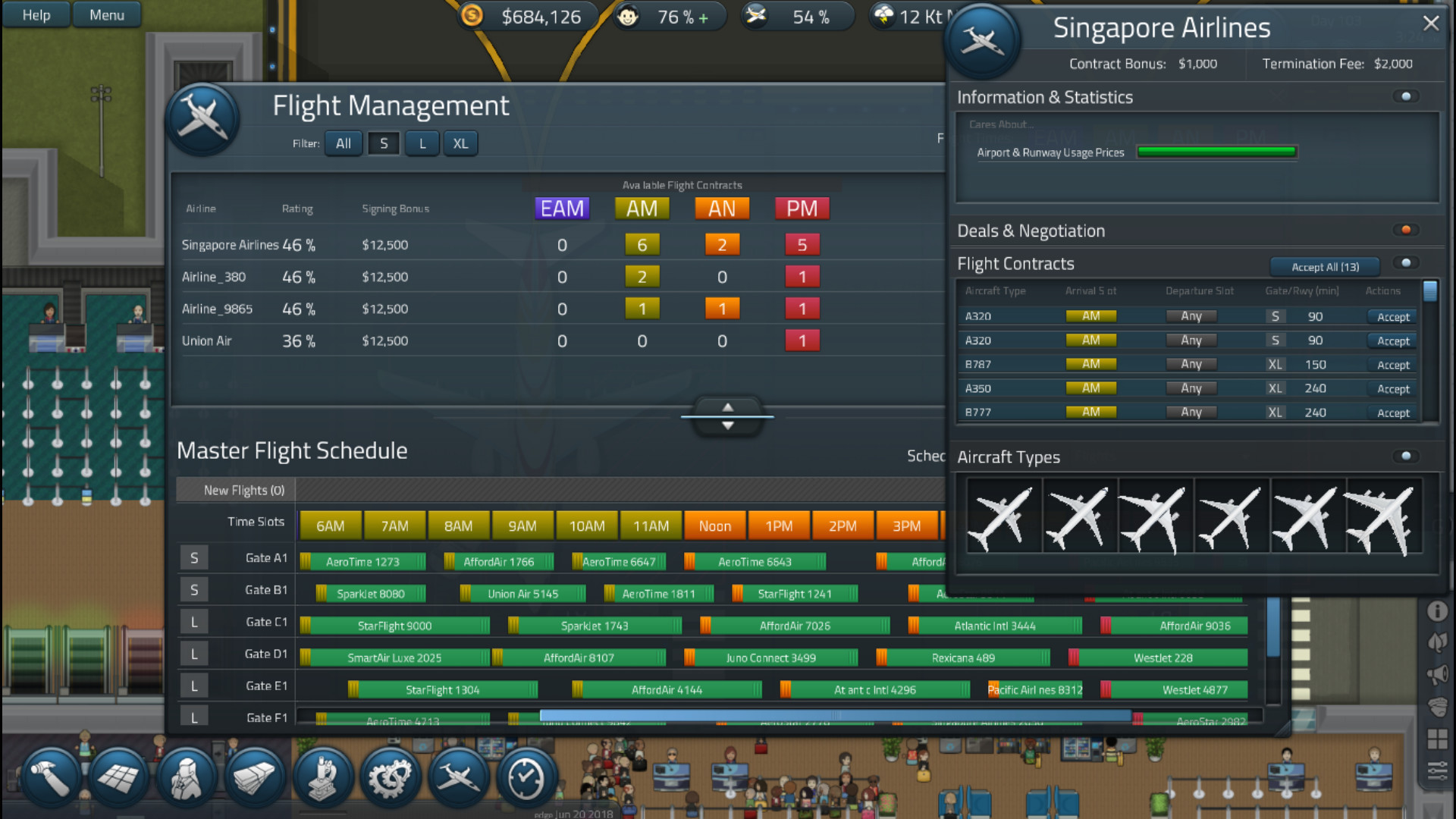The height and width of the screenshot is (819, 1456).
Task: Open the sliders settings icon in sidebar
Action: pyautogui.click(x=1437, y=770)
